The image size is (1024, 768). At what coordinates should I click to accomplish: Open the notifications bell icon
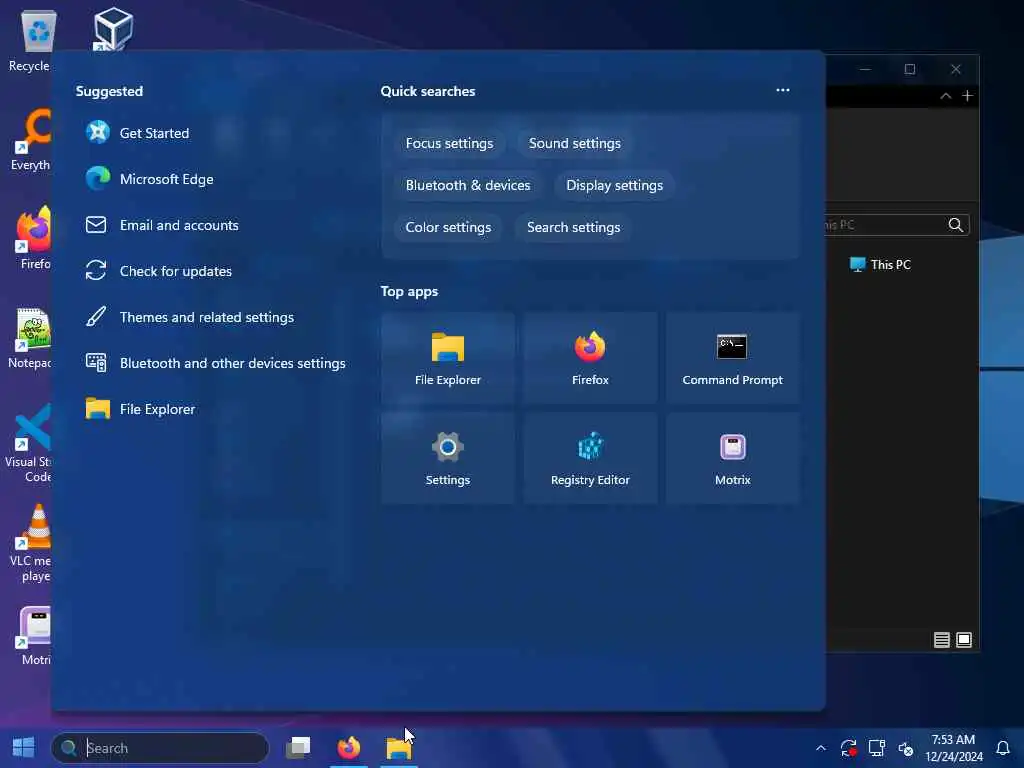pyautogui.click(x=1003, y=748)
